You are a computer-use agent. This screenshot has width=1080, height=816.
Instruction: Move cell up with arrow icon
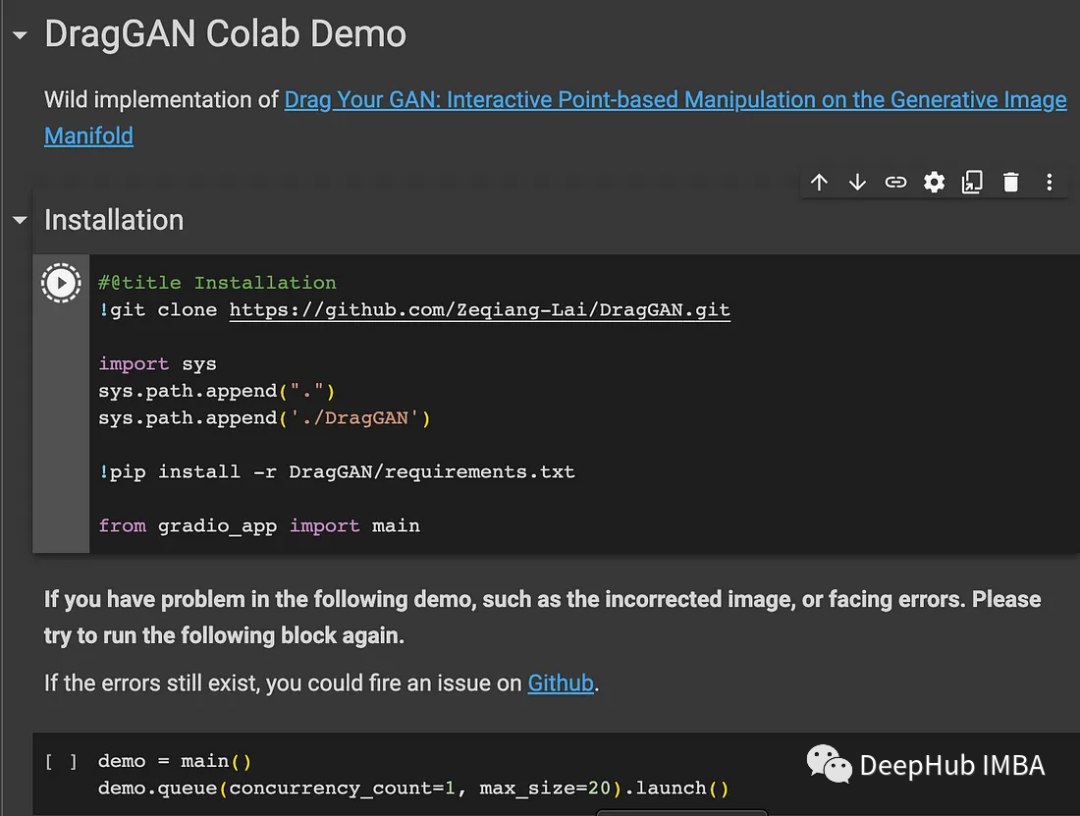pyautogui.click(x=818, y=182)
